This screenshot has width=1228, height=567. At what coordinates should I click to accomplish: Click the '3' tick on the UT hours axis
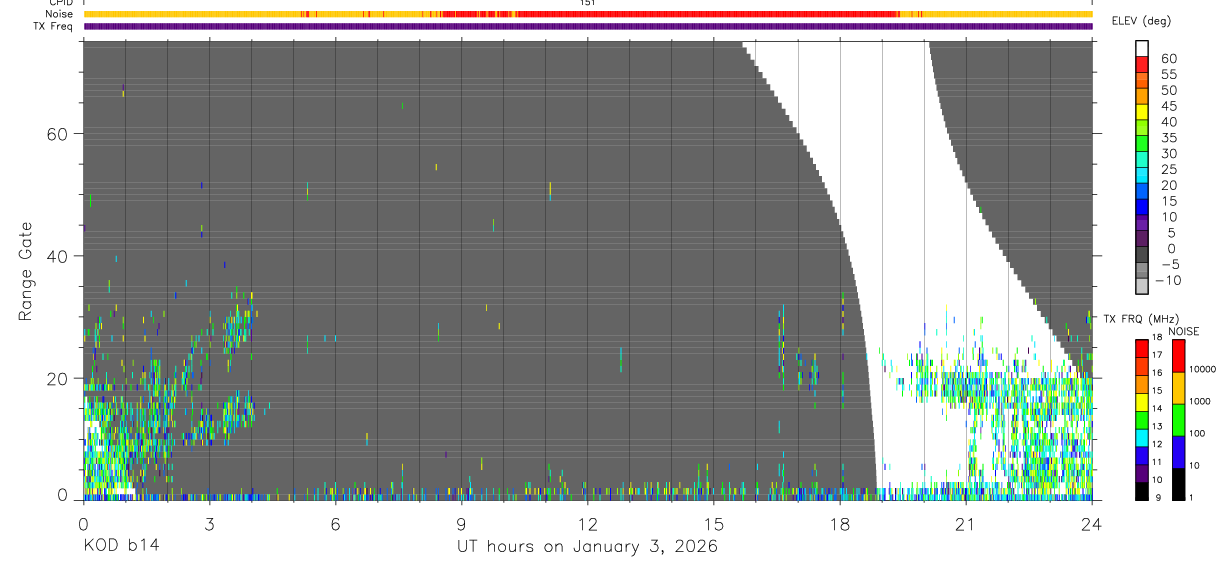[209, 524]
